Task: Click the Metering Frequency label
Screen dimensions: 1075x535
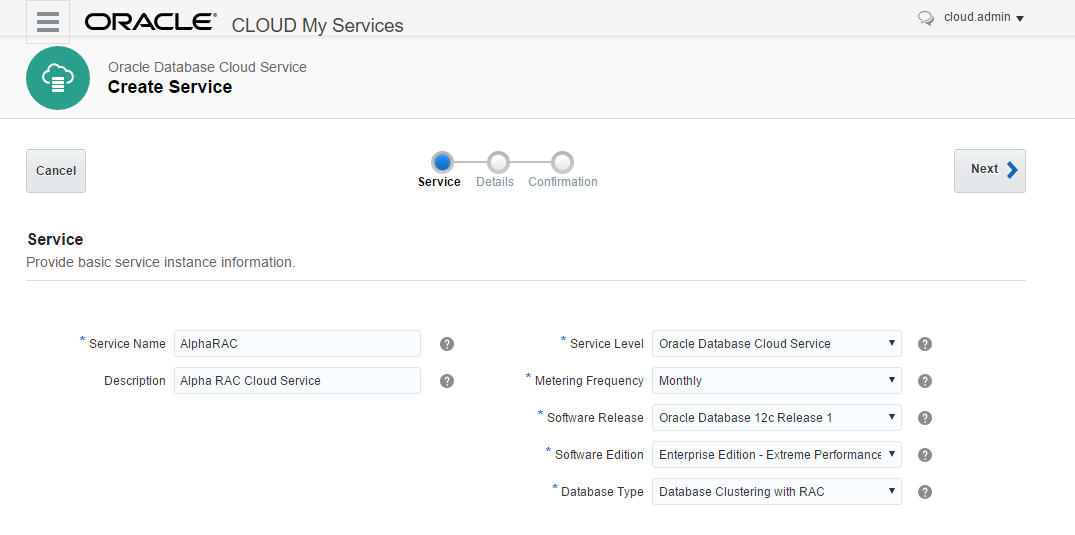Action: click(x=589, y=381)
